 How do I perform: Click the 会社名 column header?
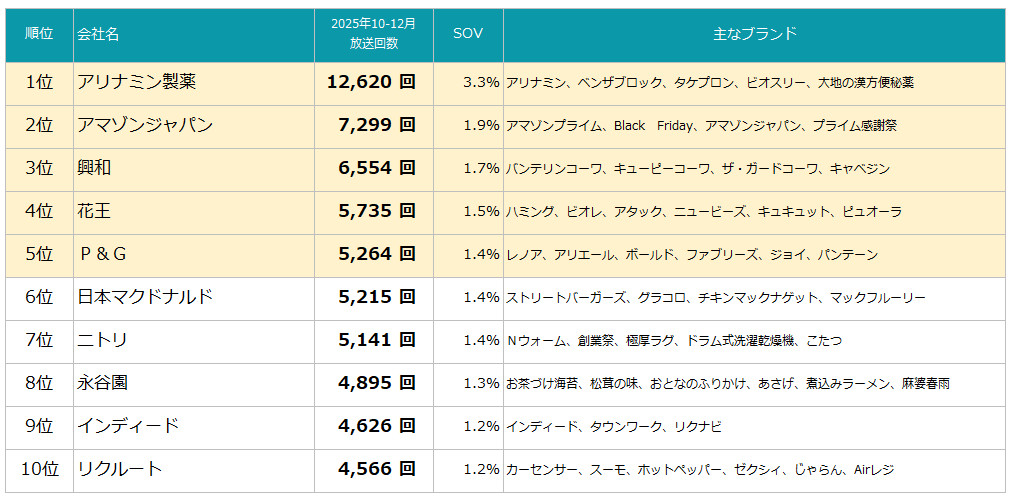coord(98,34)
